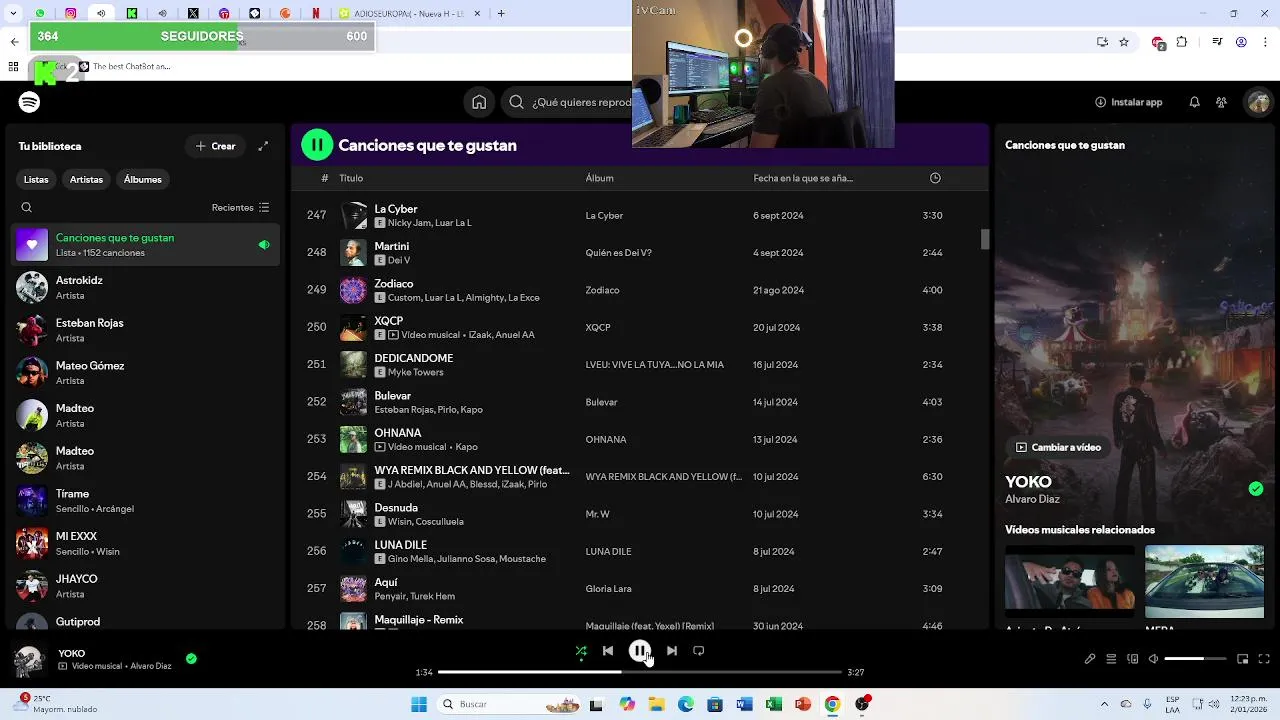Screen dimensions: 1280x720
Task: Open Esteban Rojas artist in library
Action: [146, 330]
